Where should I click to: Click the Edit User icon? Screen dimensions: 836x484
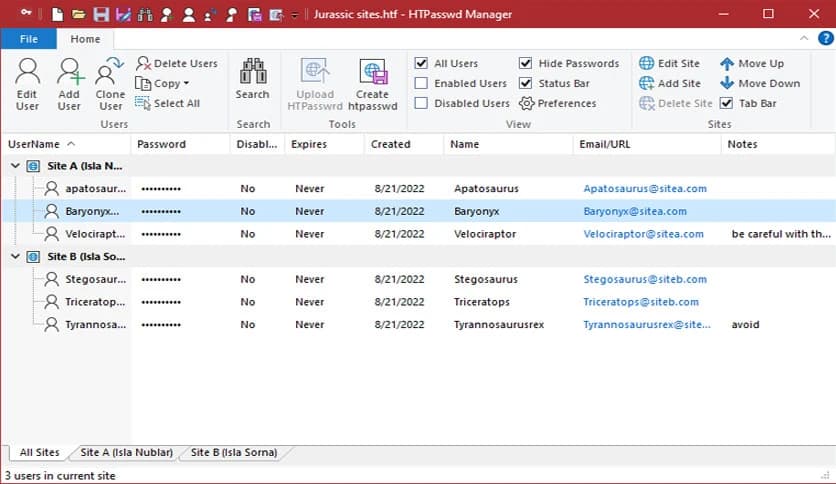click(27, 73)
